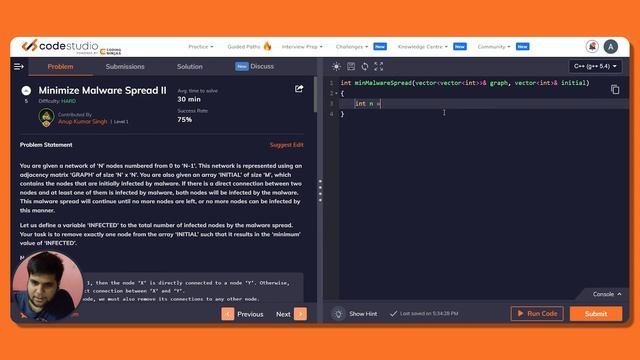Screen dimensions: 640x360
Task: Open contributor Anup Kumar Singh's profile
Action: [82, 122]
